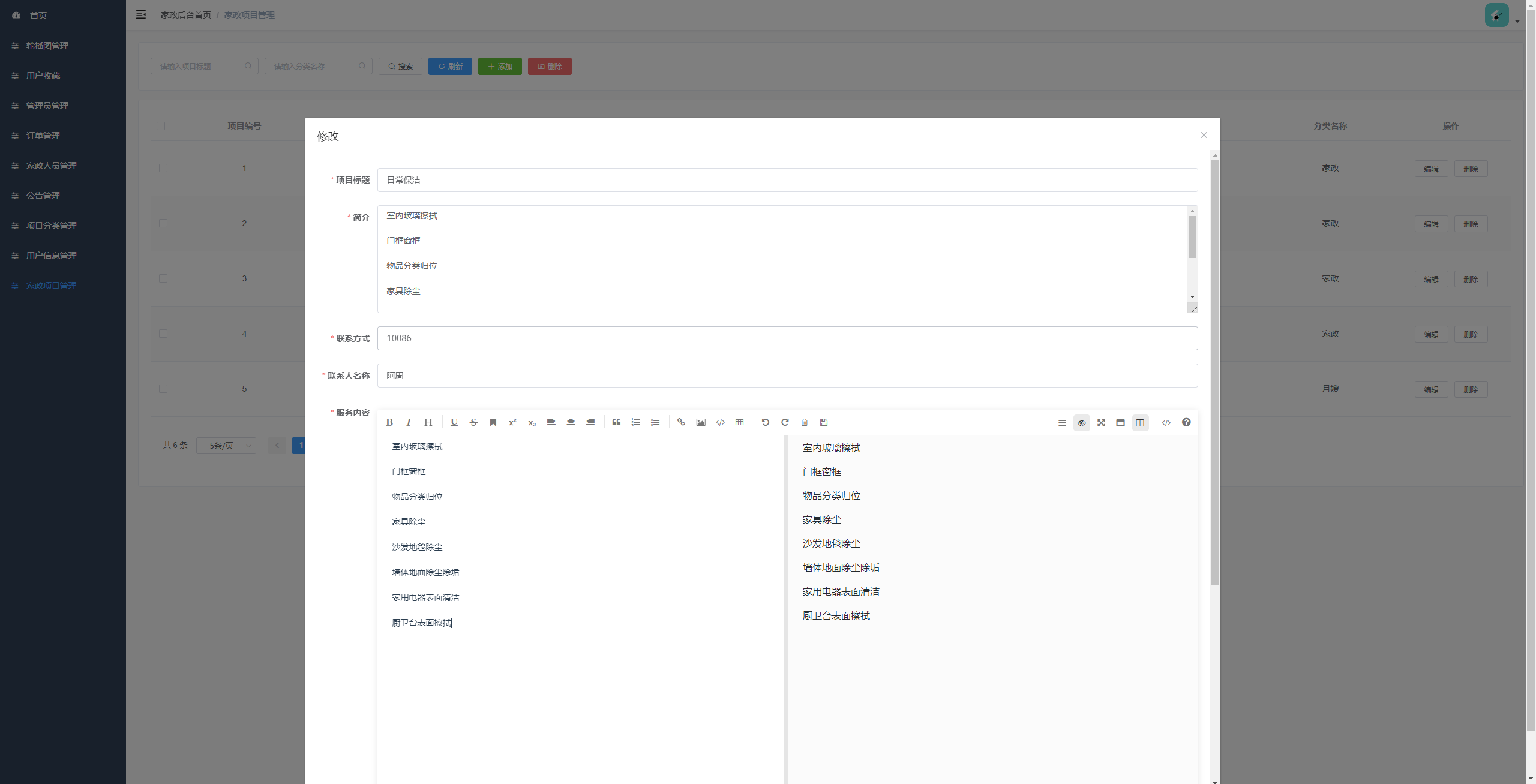Click the green 添加 button
The width and height of the screenshot is (1536, 784).
(500, 66)
